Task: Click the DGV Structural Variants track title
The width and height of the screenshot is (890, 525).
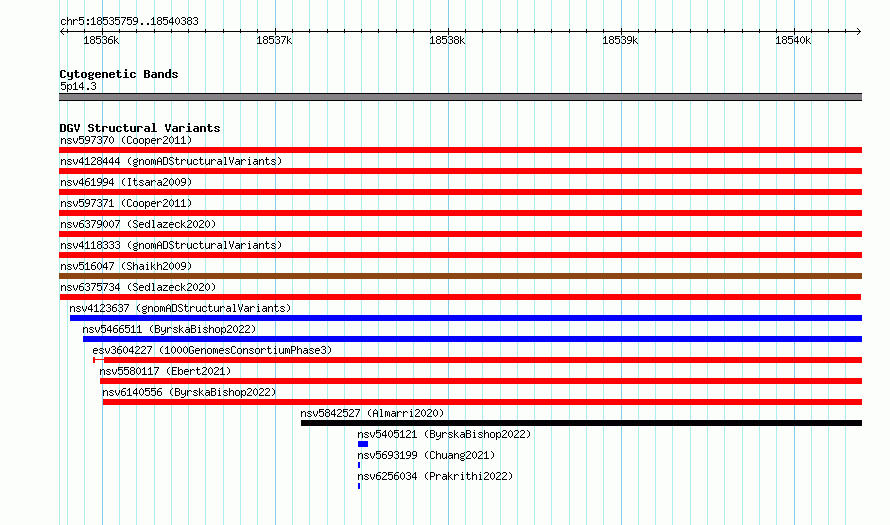Action: point(140,128)
